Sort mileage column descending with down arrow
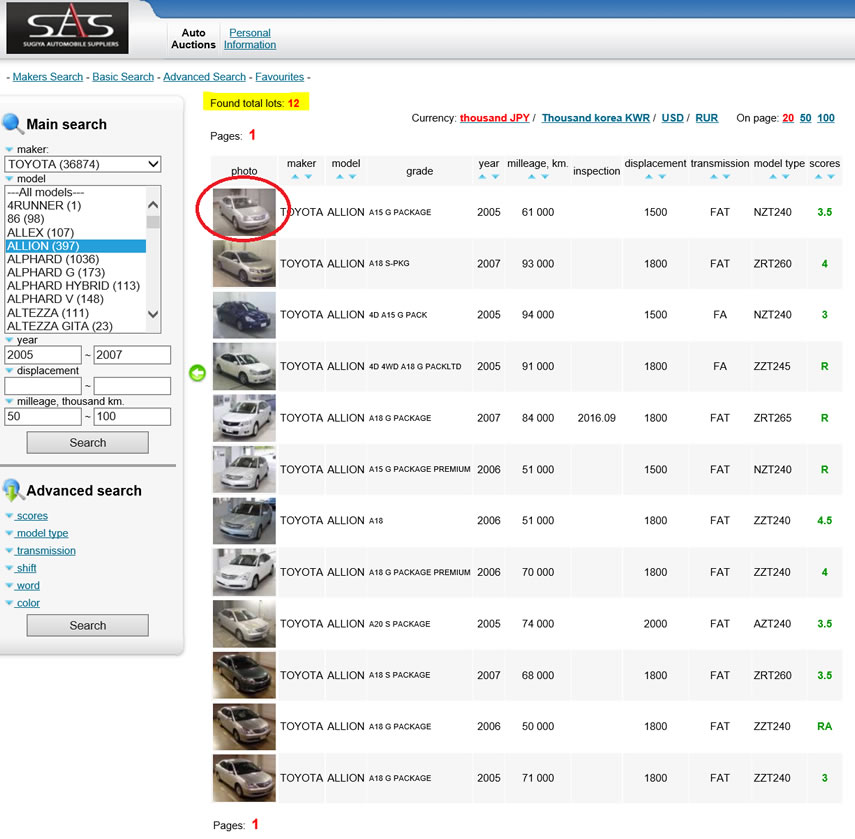This screenshot has height=839, width=855. coord(545,177)
